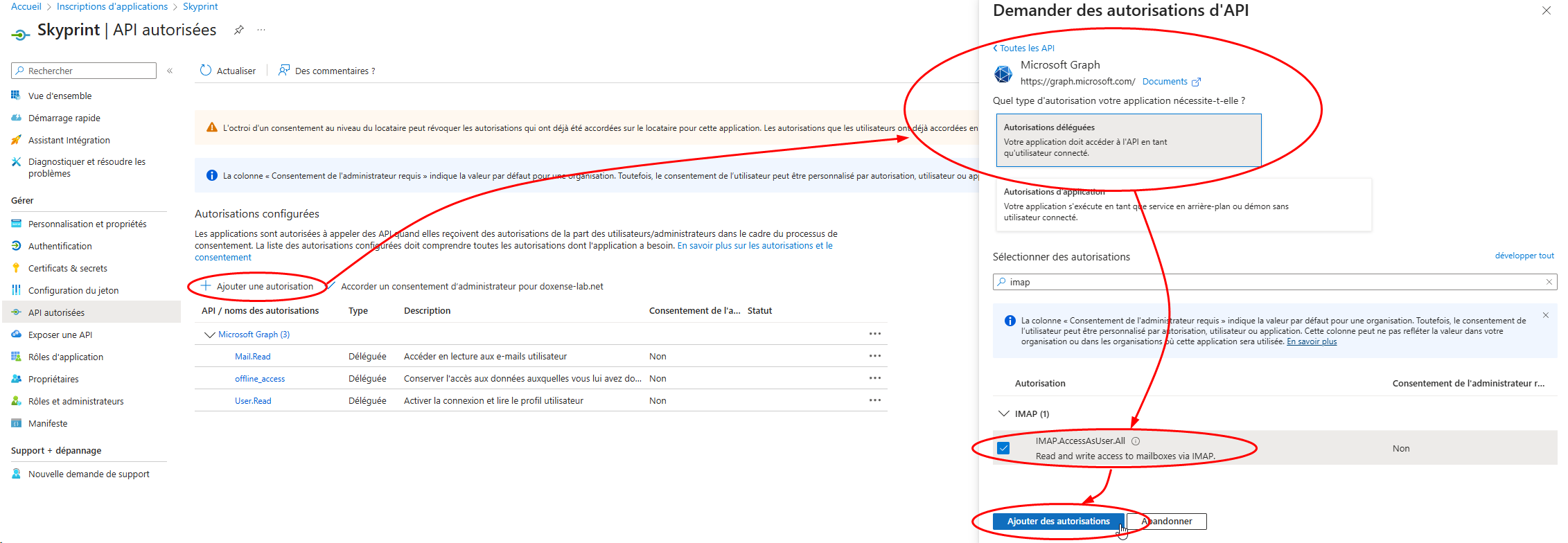Click the info icon beside IMAP.AccessAsUser.All
Screen dimensions: 1568x543
1136,441
